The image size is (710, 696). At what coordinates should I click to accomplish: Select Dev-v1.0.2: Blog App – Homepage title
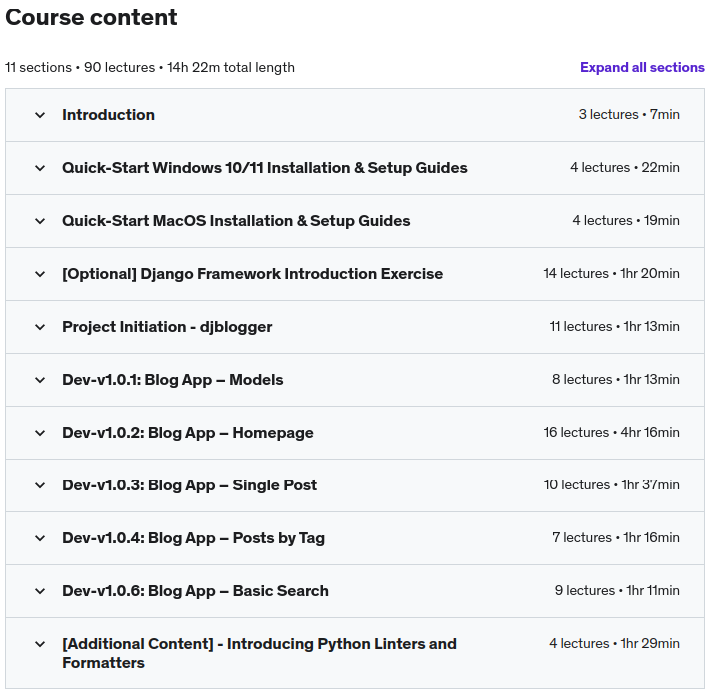187,433
